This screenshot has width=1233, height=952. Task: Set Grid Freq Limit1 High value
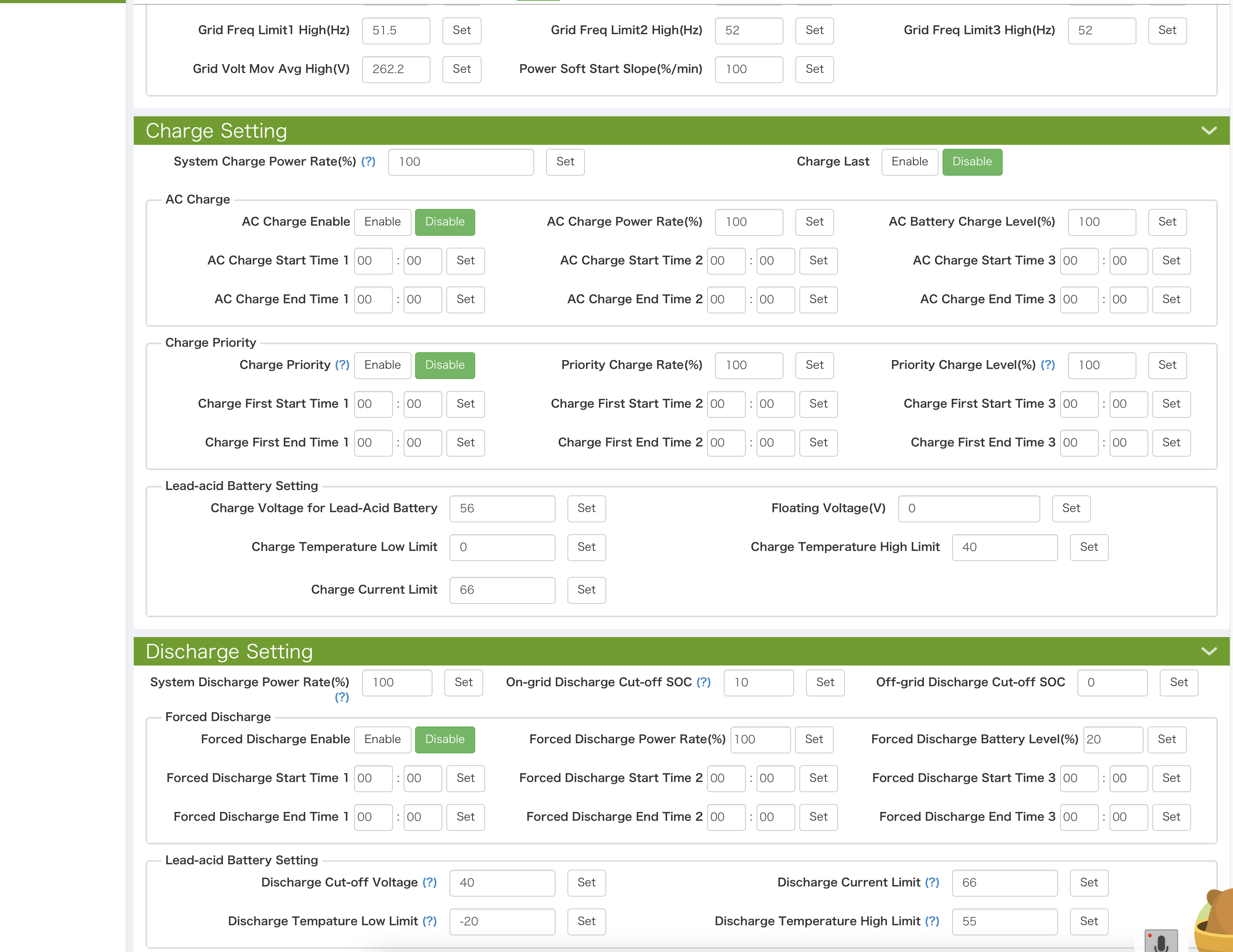point(462,30)
